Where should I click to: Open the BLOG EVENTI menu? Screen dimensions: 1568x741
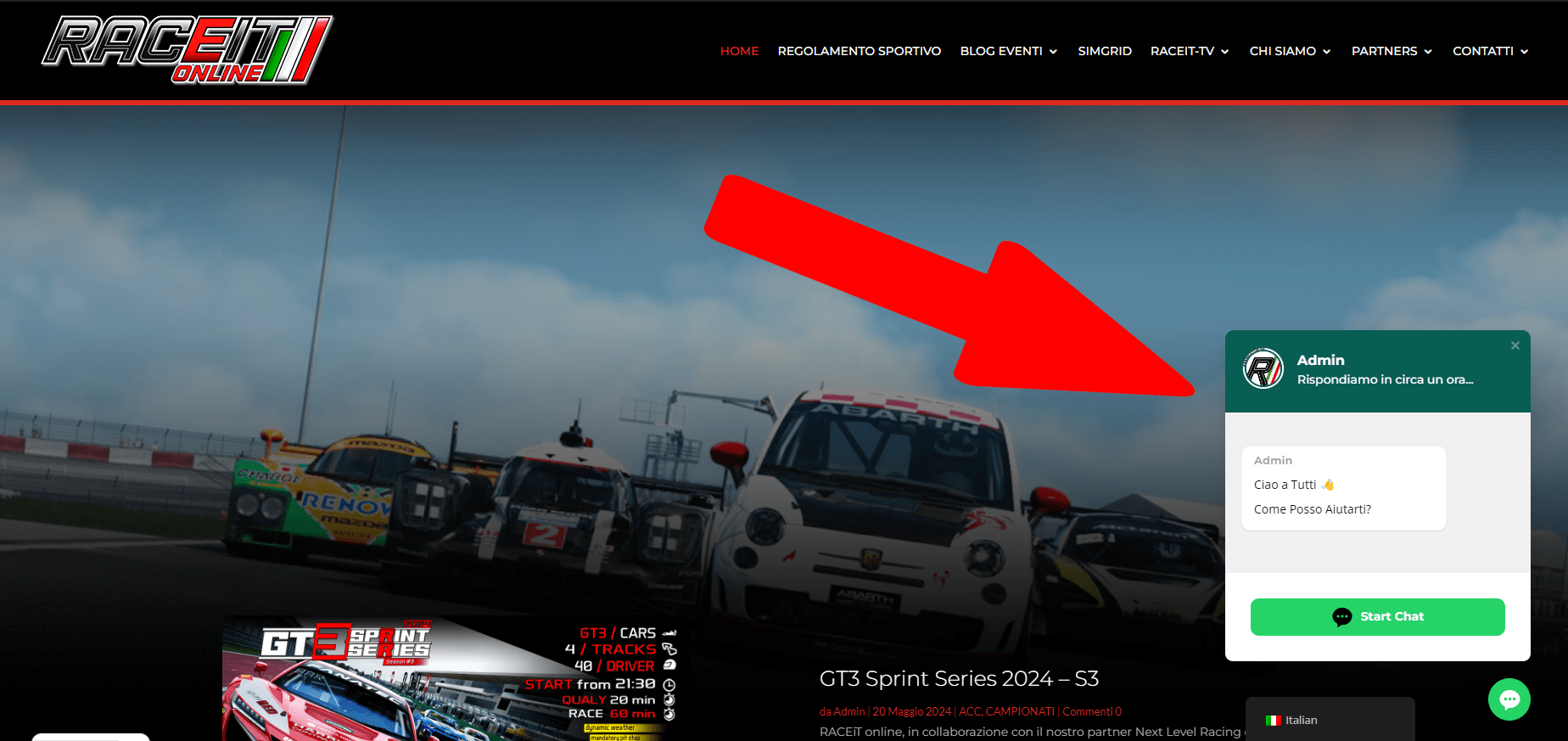pyautogui.click(x=1001, y=51)
